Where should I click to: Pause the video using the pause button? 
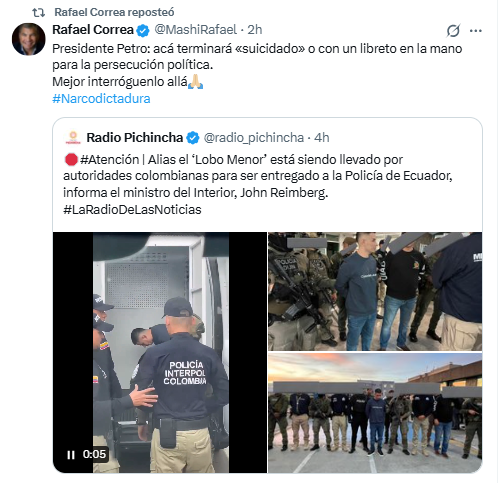[x=71, y=455]
